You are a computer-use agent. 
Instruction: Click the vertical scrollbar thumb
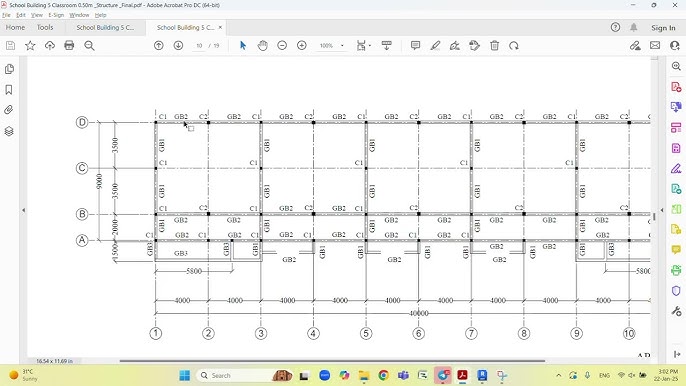pyautogui.click(x=654, y=217)
